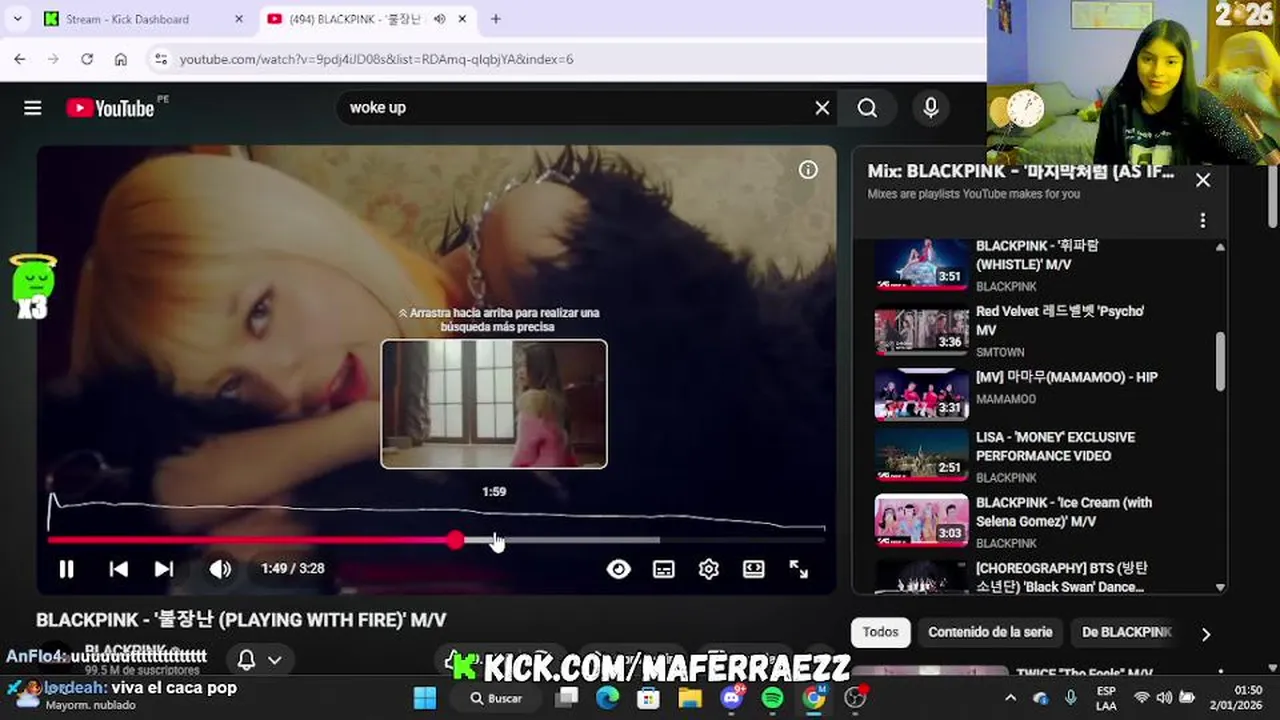Open player settings gear
This screenshot has width=1280, height=720.
coord(709,569)
